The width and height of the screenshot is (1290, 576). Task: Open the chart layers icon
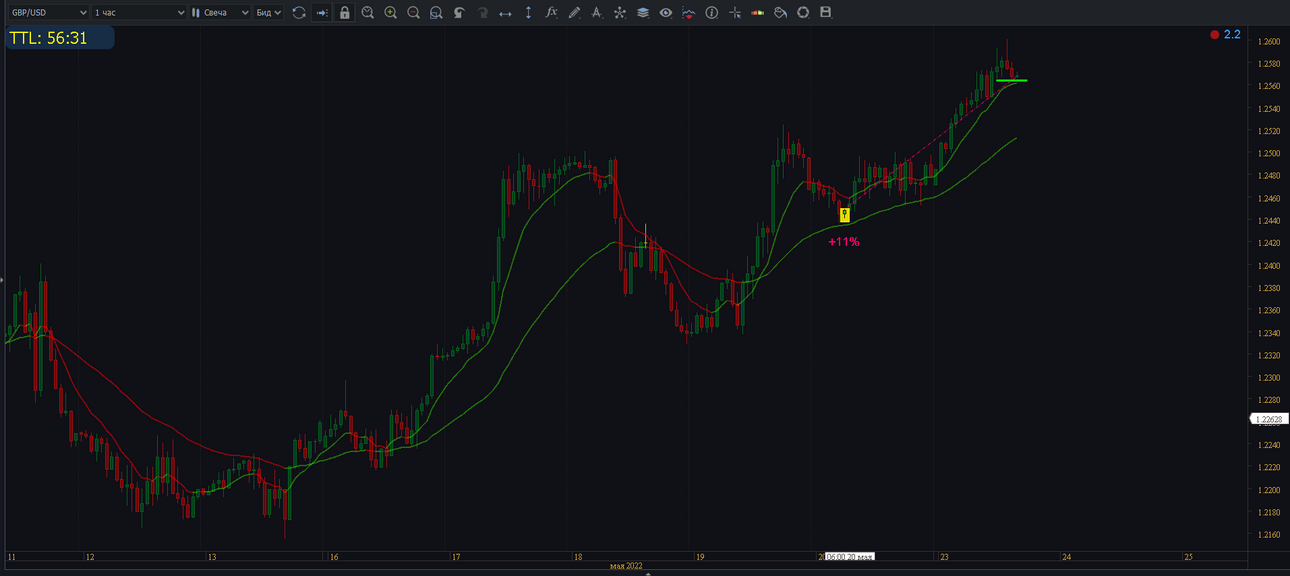pos(642,13)
